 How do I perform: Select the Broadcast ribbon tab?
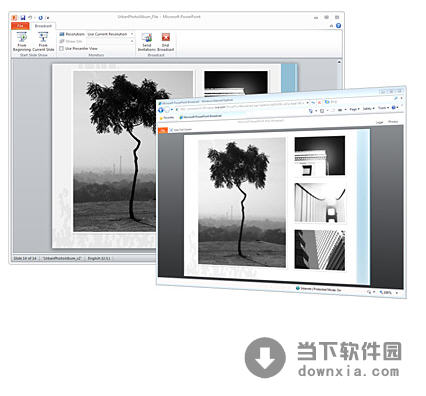(x=43, y=26)
